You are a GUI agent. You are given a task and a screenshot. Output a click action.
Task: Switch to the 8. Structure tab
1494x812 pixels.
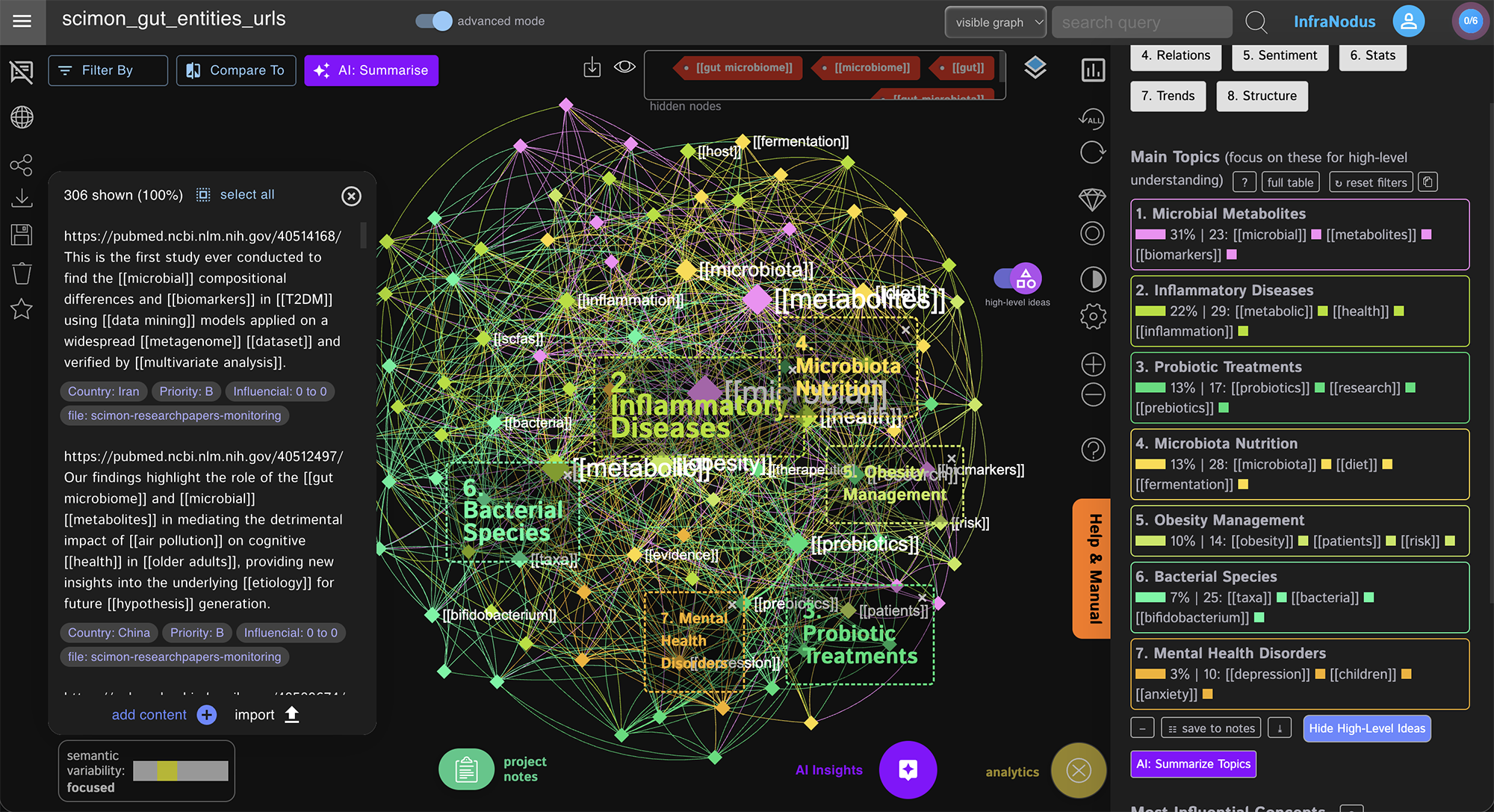1262,96
